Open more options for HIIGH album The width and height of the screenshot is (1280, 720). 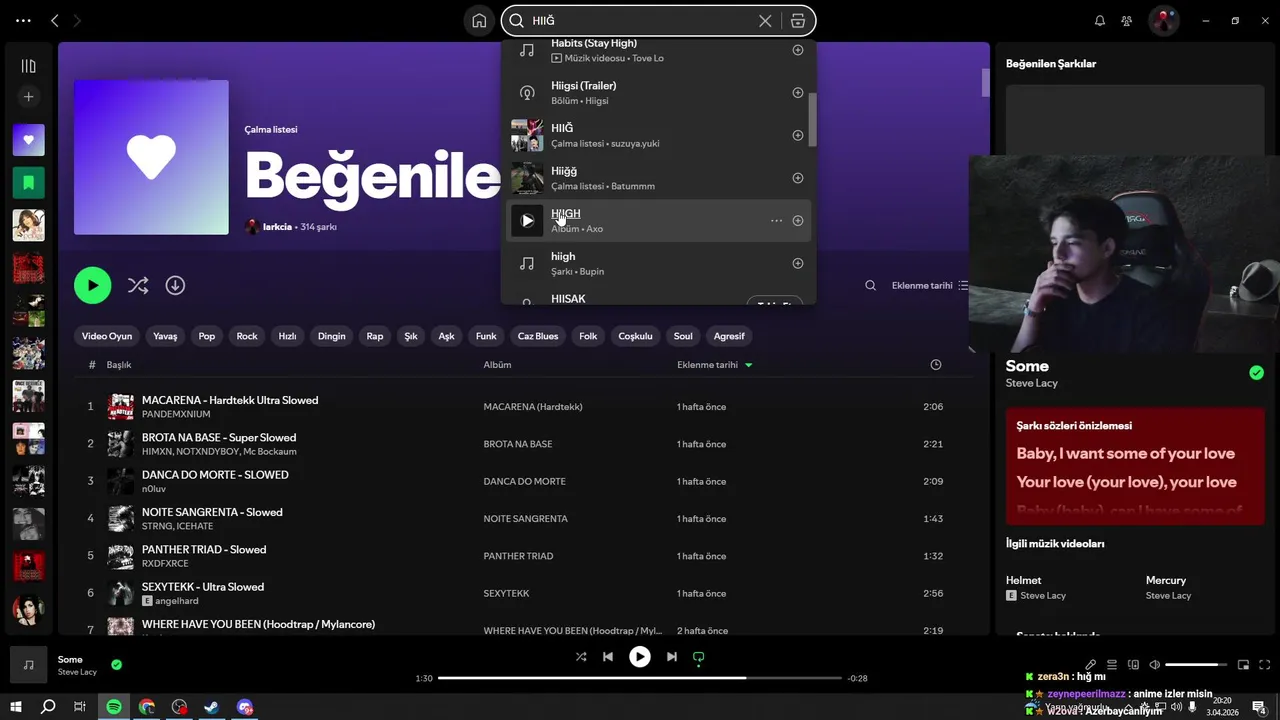776,221
